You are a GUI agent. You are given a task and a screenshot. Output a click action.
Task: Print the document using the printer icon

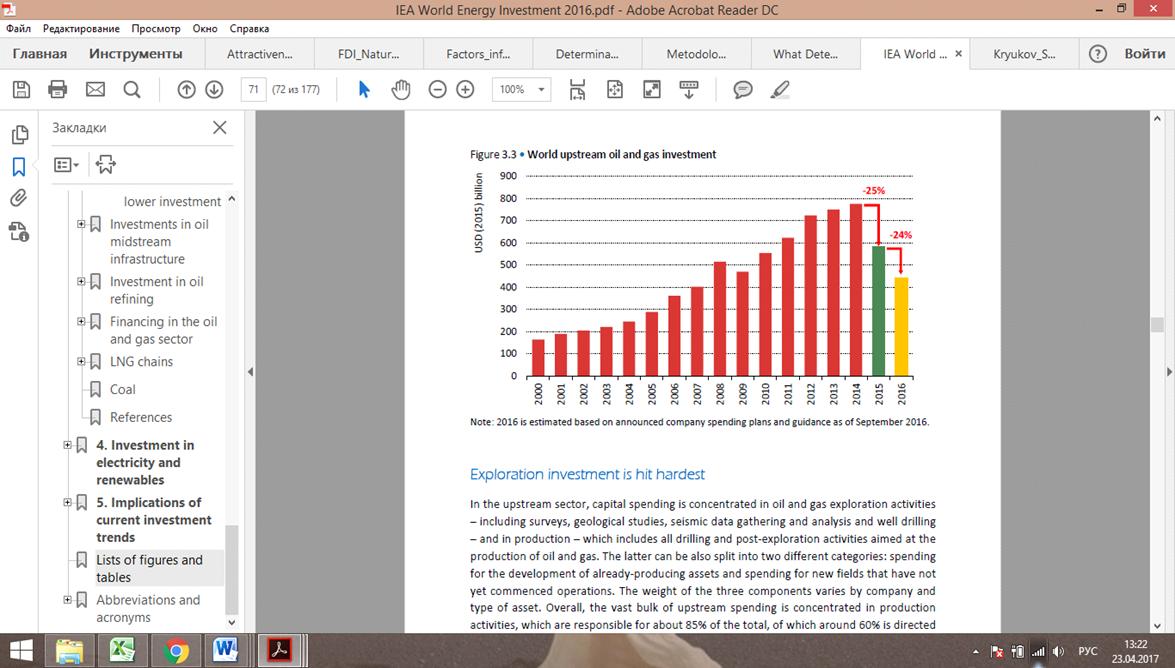coord(57,90)
